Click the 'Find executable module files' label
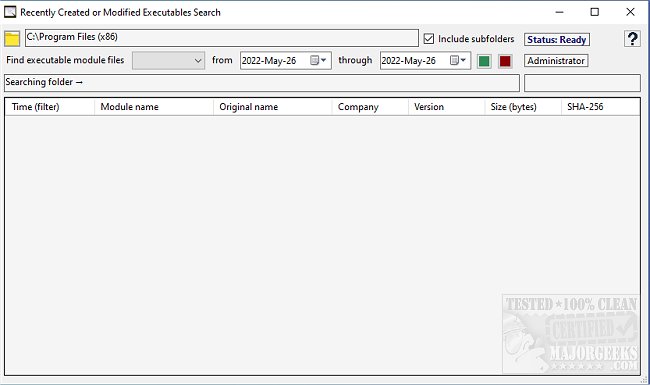The width and height of the screenshot is (650, 385). click(65, 61)
